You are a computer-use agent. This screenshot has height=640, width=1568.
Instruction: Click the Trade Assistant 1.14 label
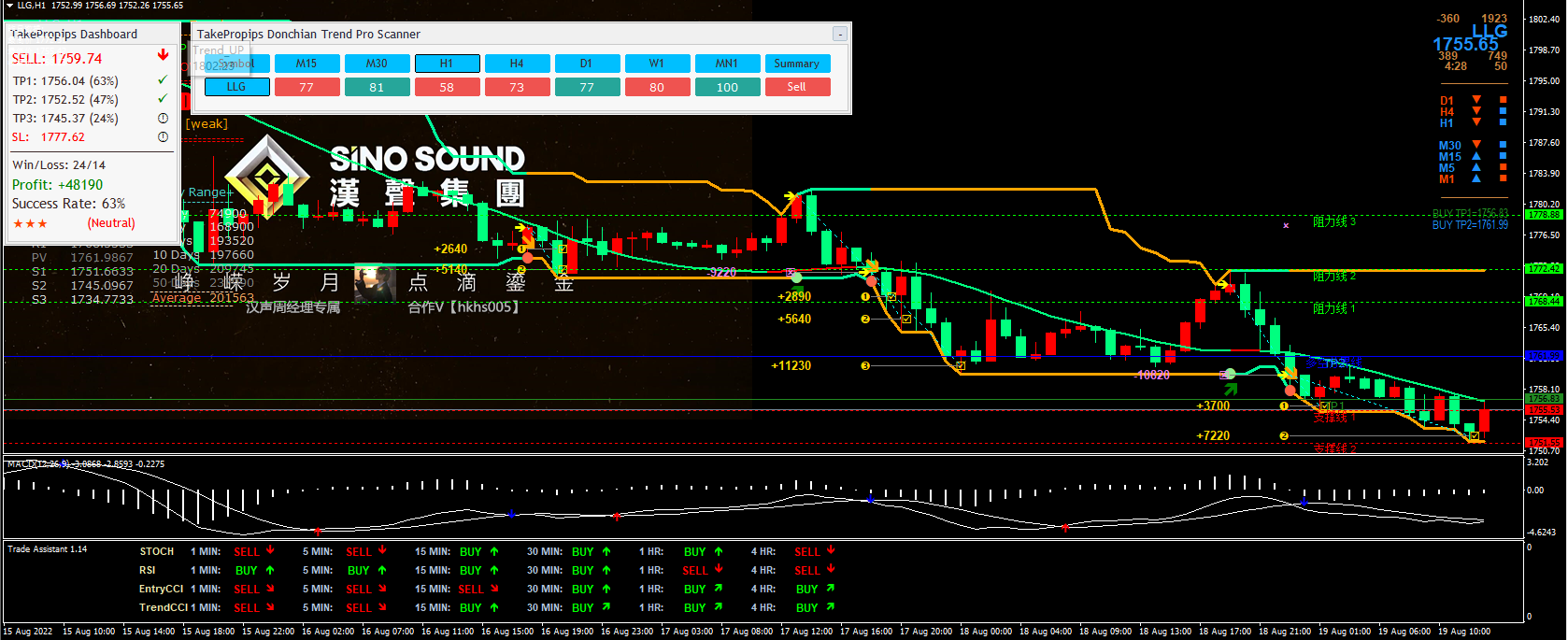48,549
